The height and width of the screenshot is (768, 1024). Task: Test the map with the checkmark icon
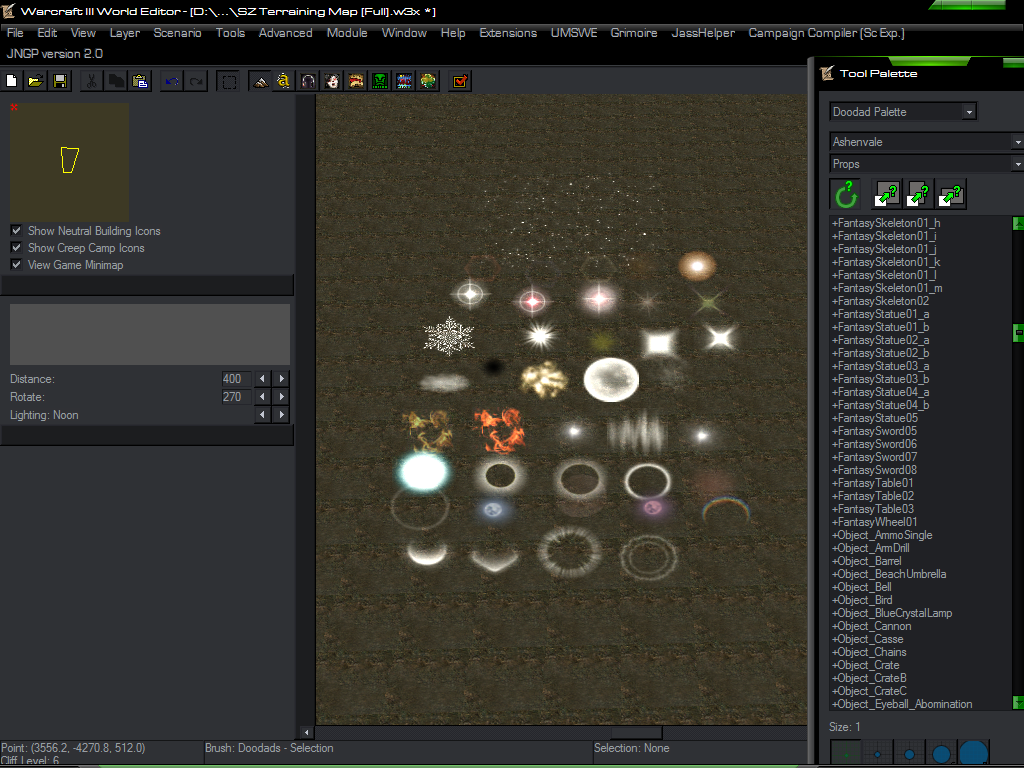click(x=460, y=81)
